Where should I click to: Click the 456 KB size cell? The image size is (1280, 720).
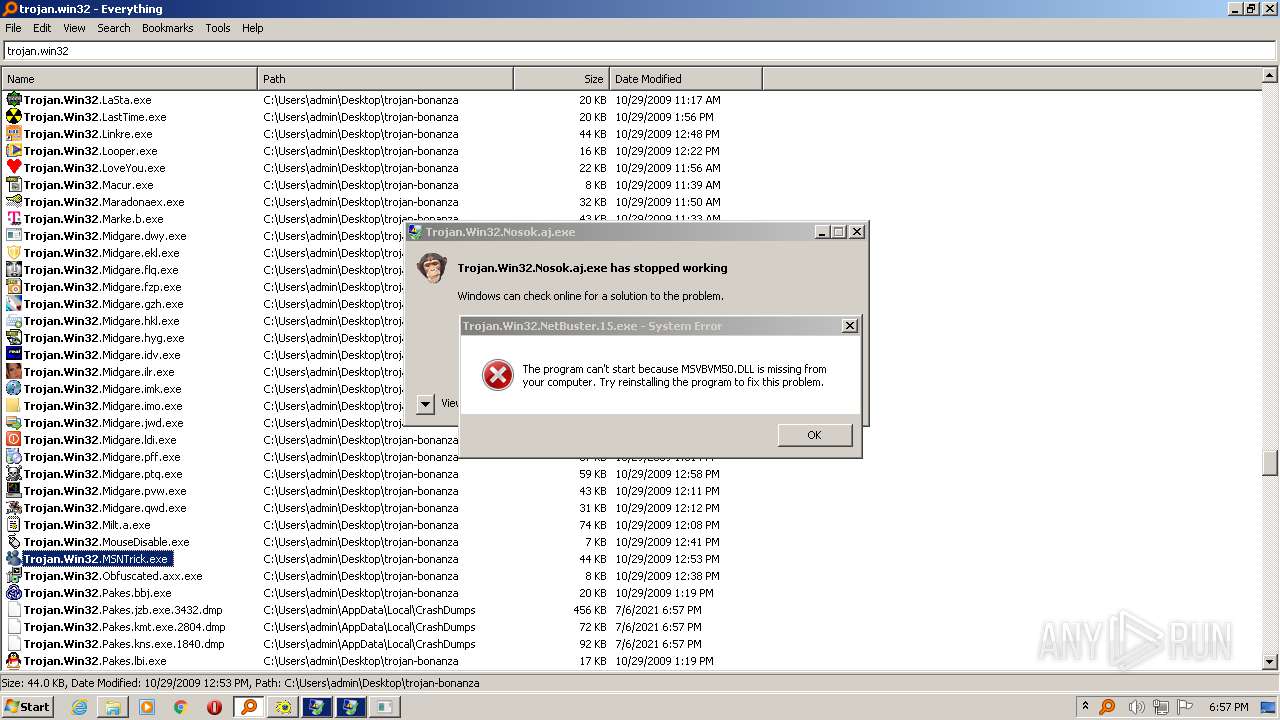tap(589, 610)
